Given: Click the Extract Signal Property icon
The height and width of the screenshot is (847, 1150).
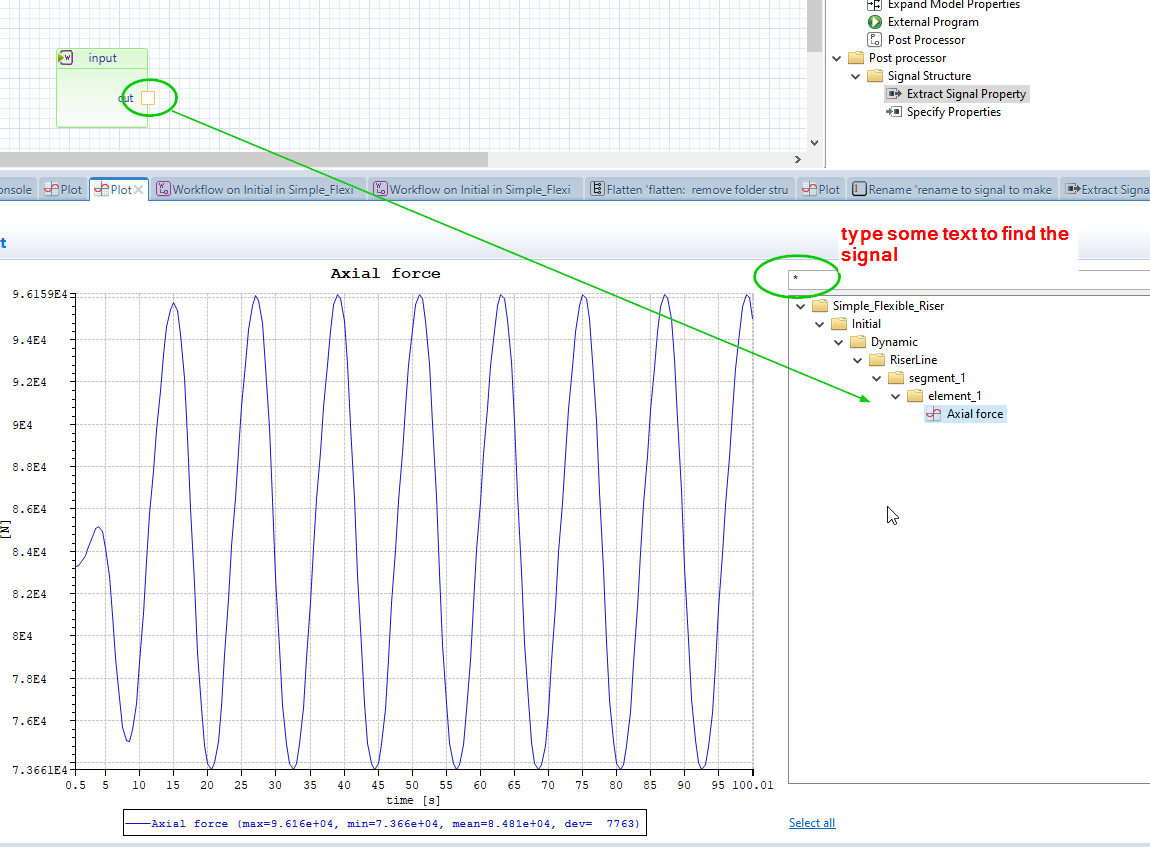Looking at the screenshot, I should 894,94.
